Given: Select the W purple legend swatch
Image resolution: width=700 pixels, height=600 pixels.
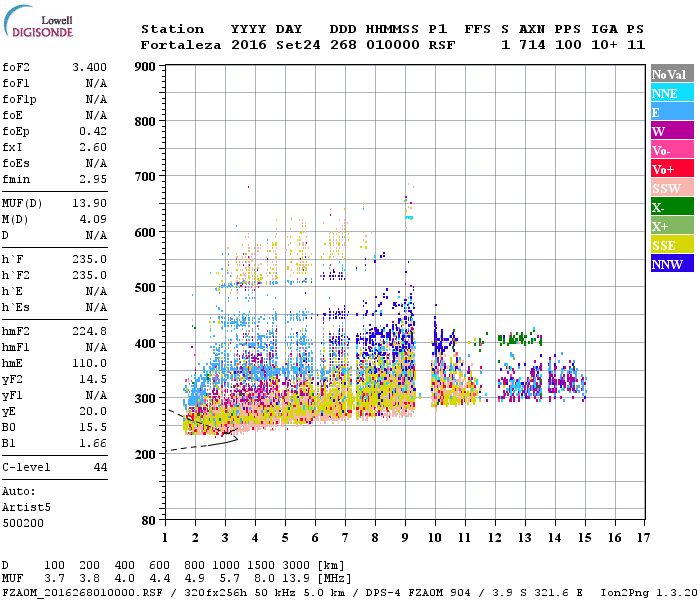Looking at the screenshot, I should [x=672, y=131].
